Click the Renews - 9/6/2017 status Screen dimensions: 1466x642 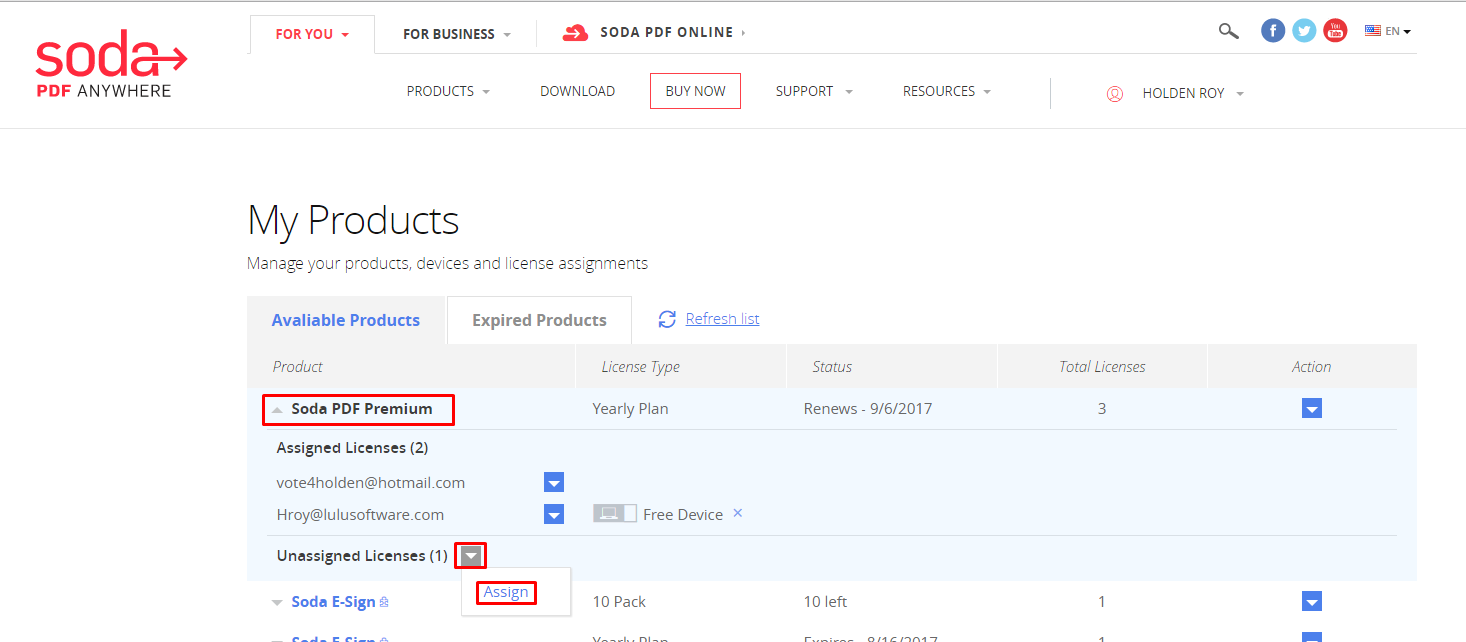coord(868,408)
